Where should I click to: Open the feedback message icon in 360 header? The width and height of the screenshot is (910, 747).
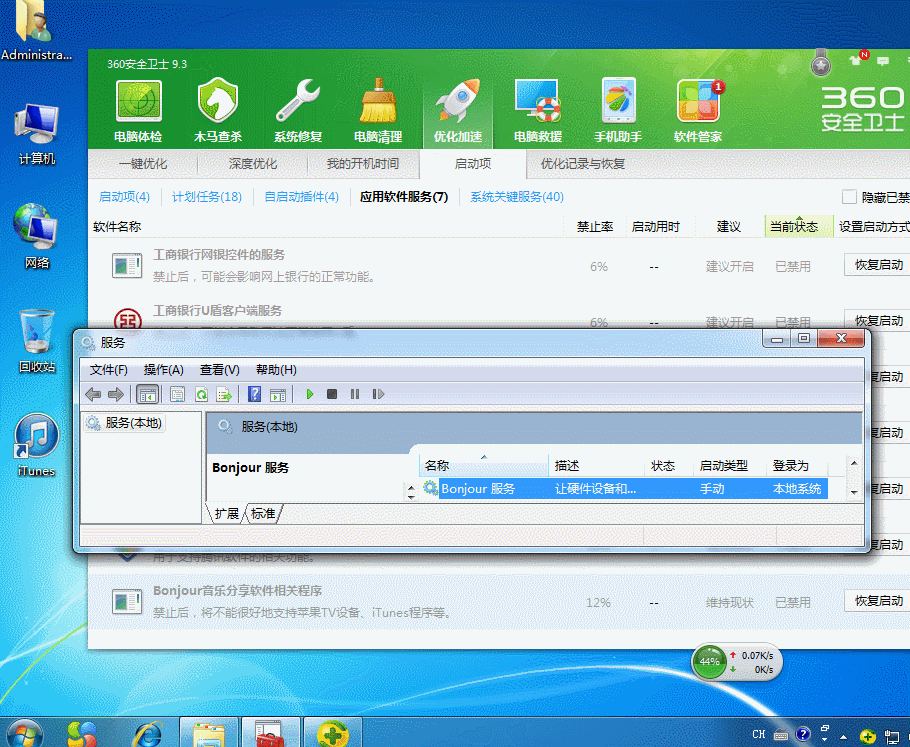(883, 60)
